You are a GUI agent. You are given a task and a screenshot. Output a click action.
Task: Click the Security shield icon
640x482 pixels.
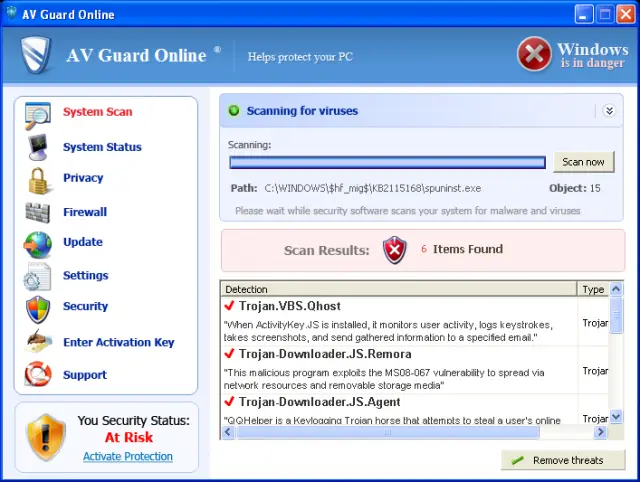tap(38, 310)
